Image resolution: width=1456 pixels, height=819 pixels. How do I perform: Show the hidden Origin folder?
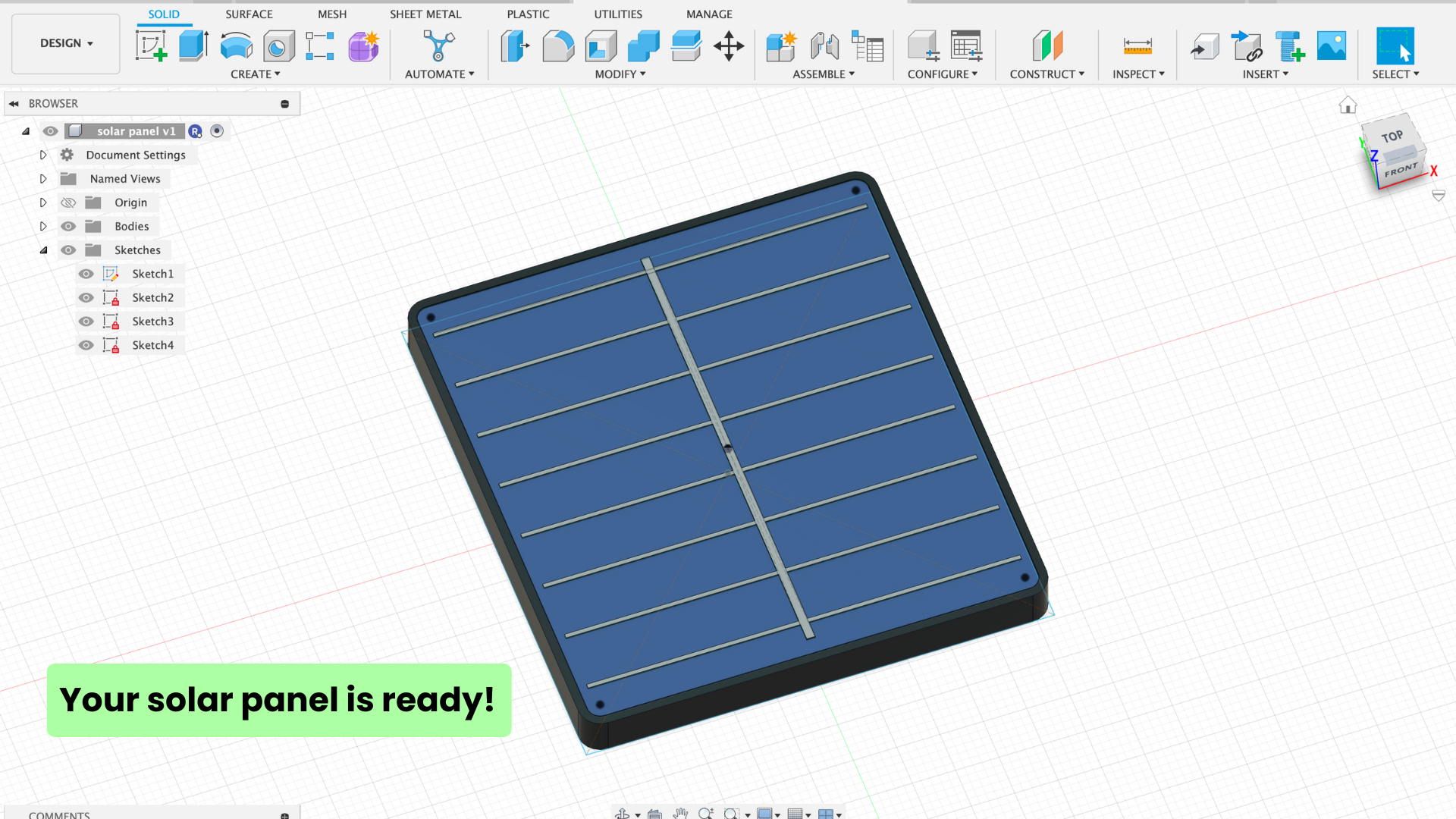[x=68, y=202]
